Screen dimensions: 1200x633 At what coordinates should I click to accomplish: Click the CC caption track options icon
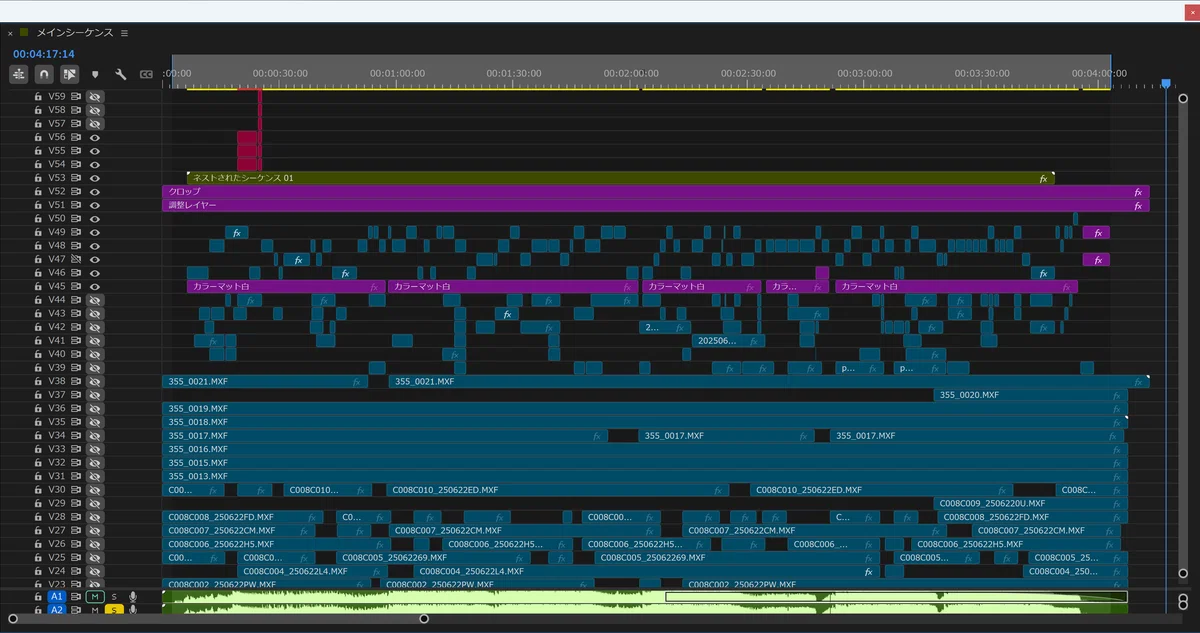point(146,74)
